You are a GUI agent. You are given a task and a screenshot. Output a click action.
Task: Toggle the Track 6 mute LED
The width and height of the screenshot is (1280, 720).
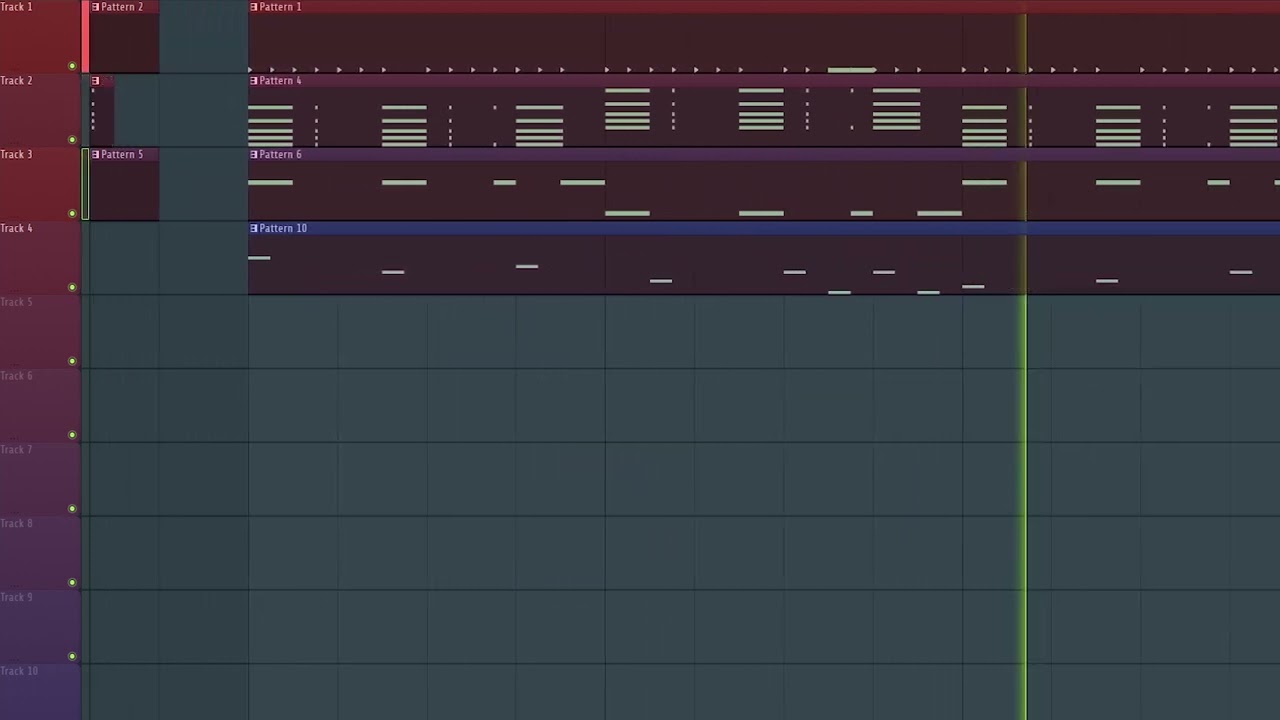pos(72,435)
